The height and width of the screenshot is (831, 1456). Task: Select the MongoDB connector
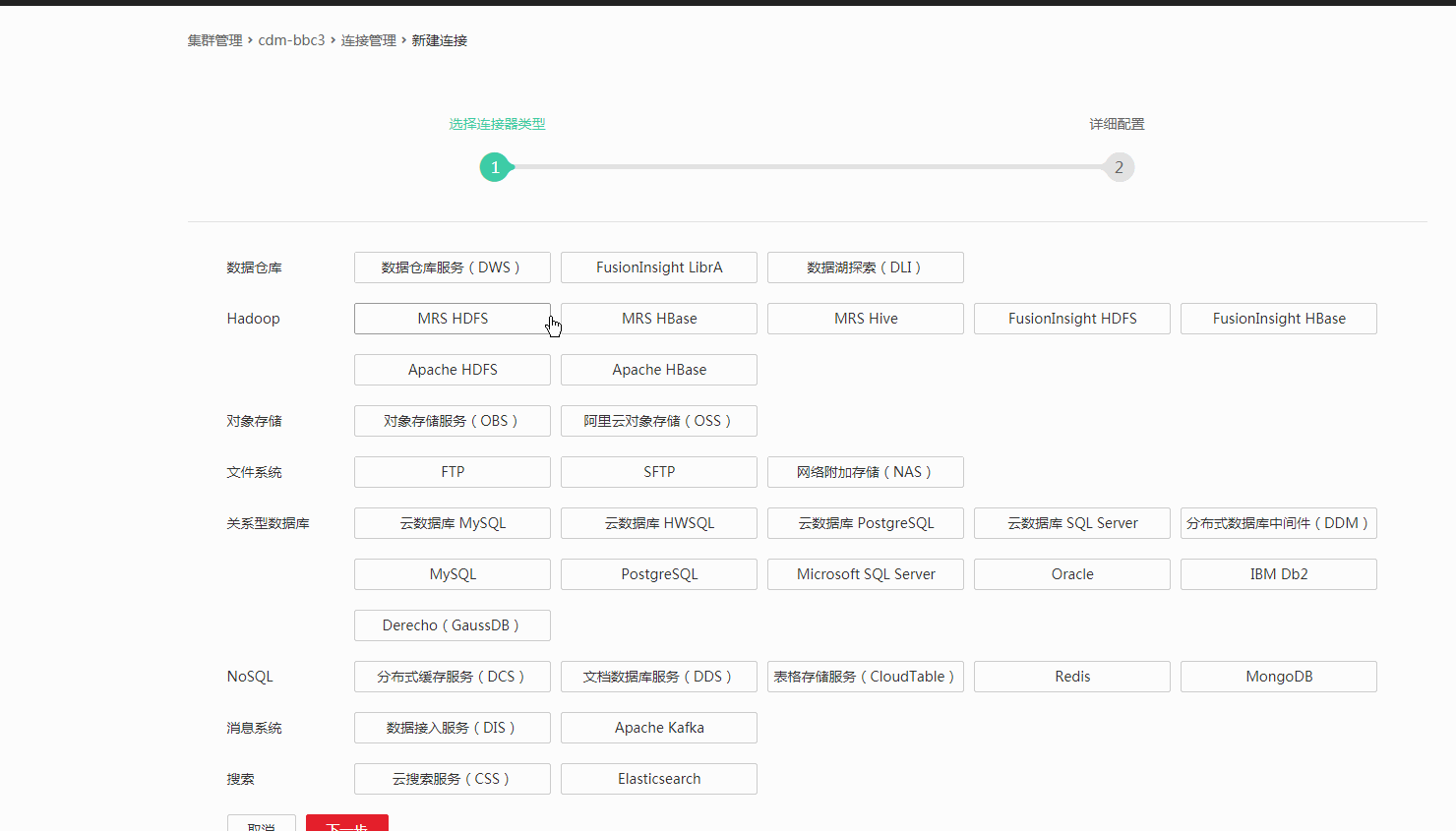point(1279,677)
